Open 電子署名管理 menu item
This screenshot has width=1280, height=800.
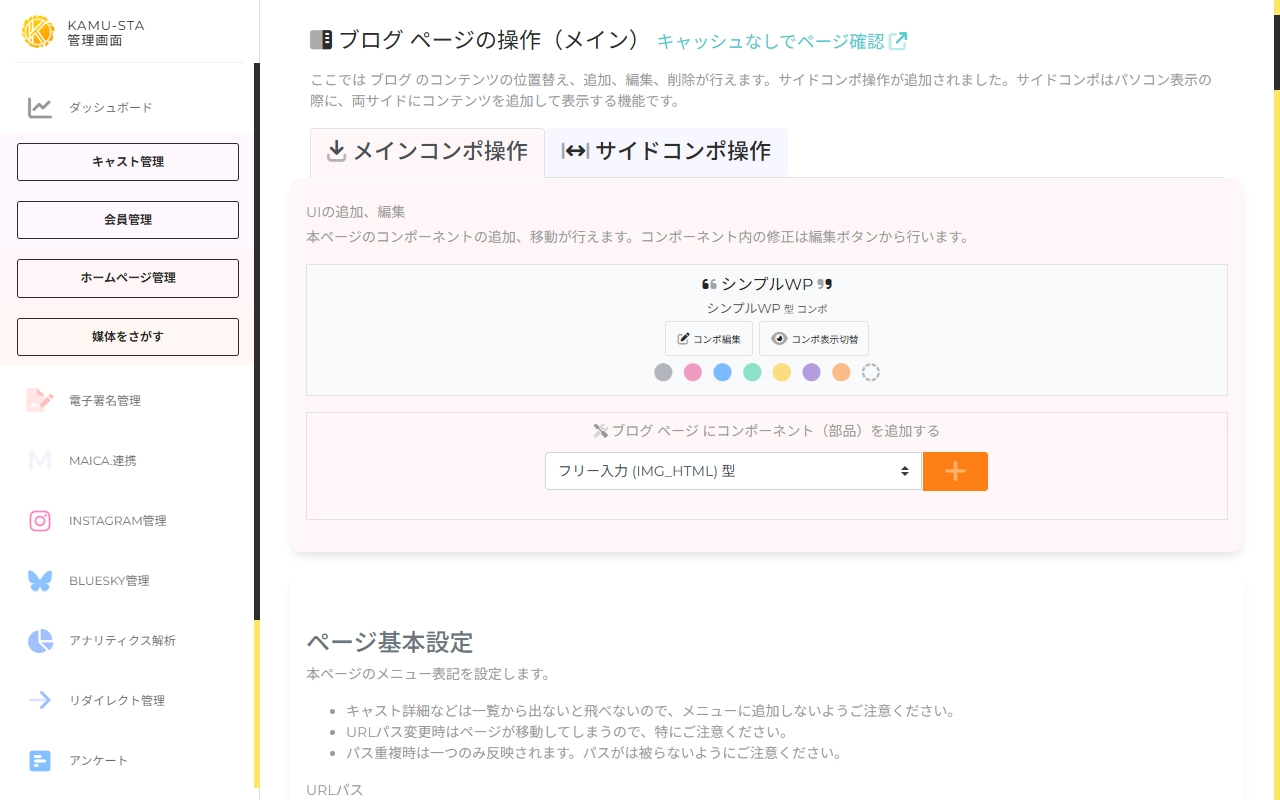(105, 401)
